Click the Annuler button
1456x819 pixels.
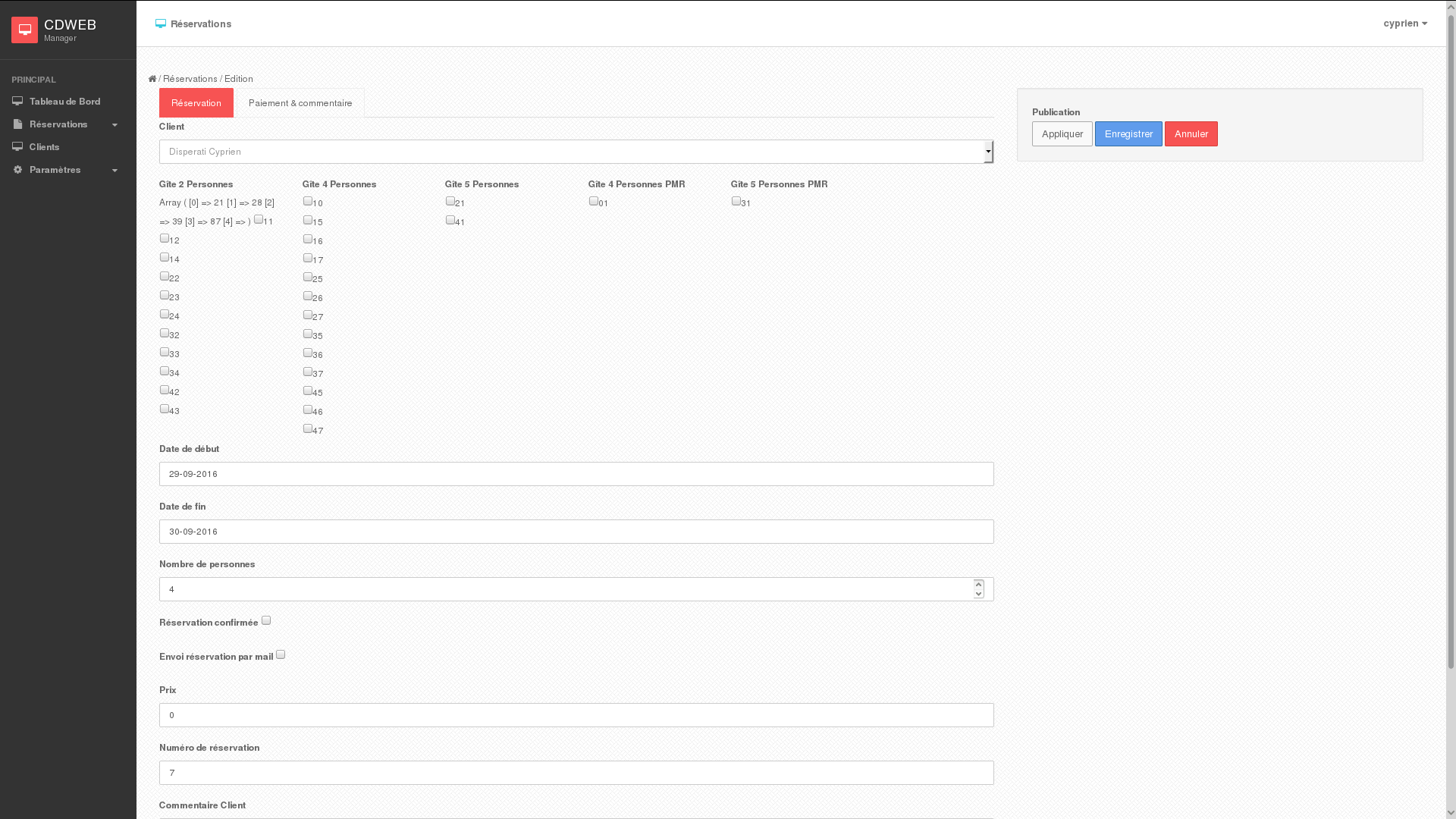[x=1191, y=133]
